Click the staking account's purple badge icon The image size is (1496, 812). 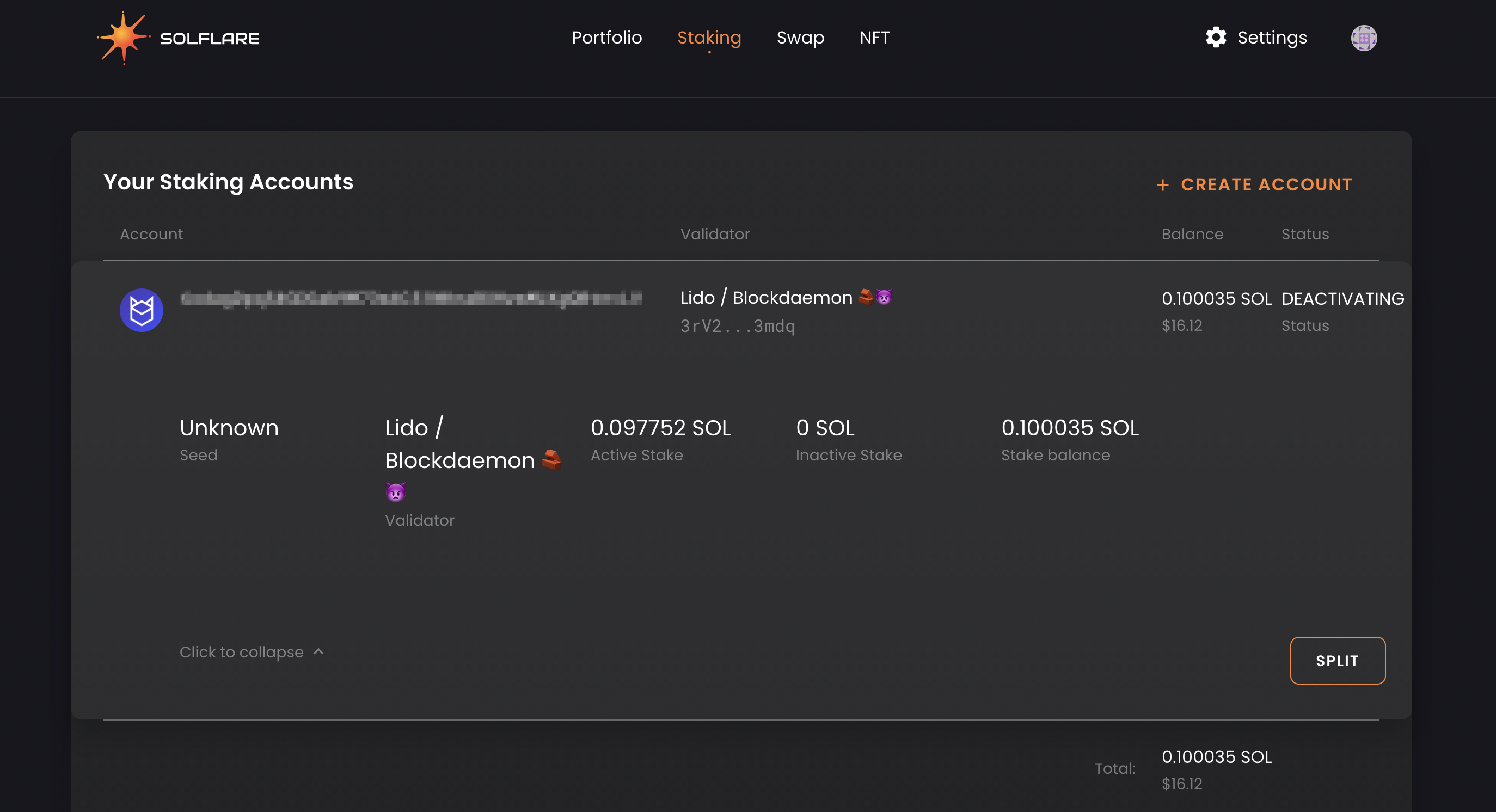[x=141, y=310]
